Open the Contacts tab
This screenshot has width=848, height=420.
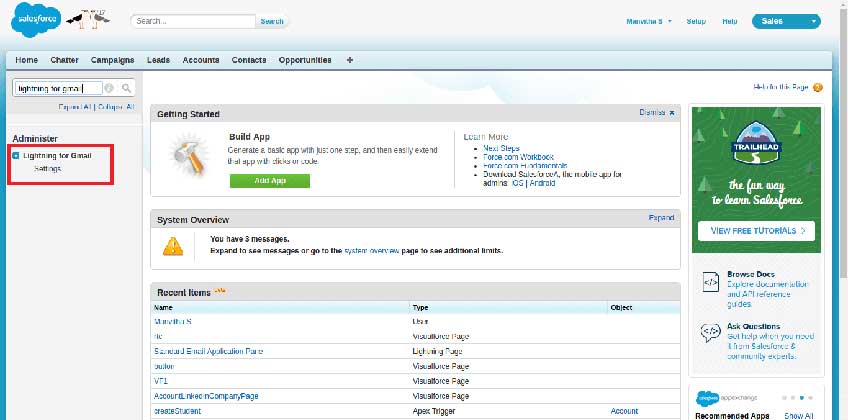pyautogui.click(x=249, y=60)
